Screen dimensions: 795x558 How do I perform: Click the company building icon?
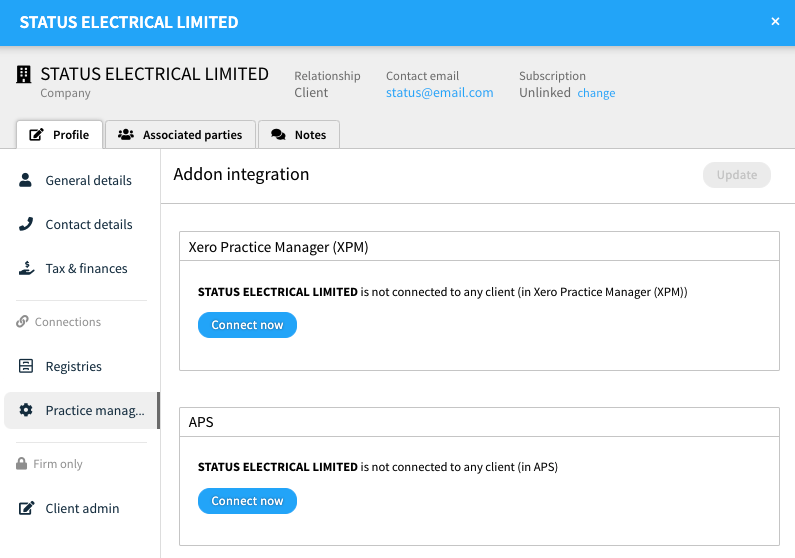23,75
